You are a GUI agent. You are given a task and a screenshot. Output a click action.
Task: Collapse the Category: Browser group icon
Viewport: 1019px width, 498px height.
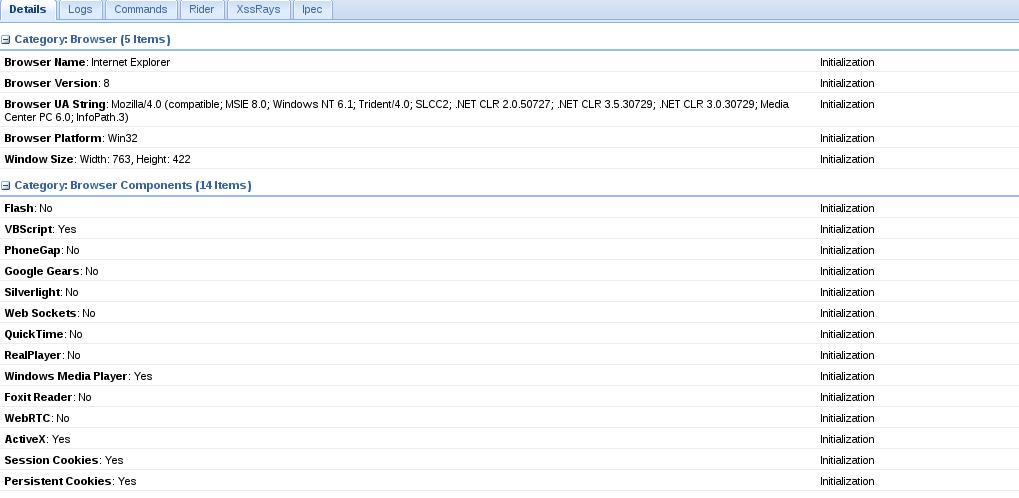(x=6, y=40)
